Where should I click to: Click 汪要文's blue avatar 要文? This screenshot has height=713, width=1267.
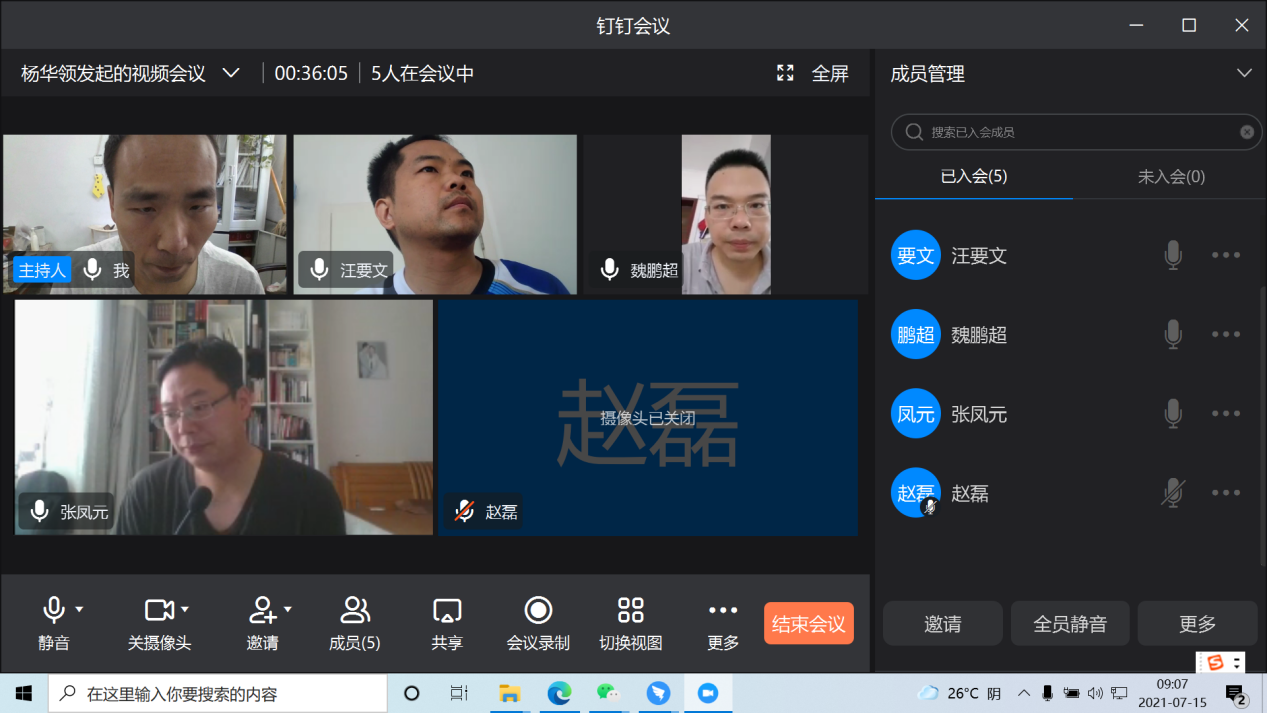916,255
